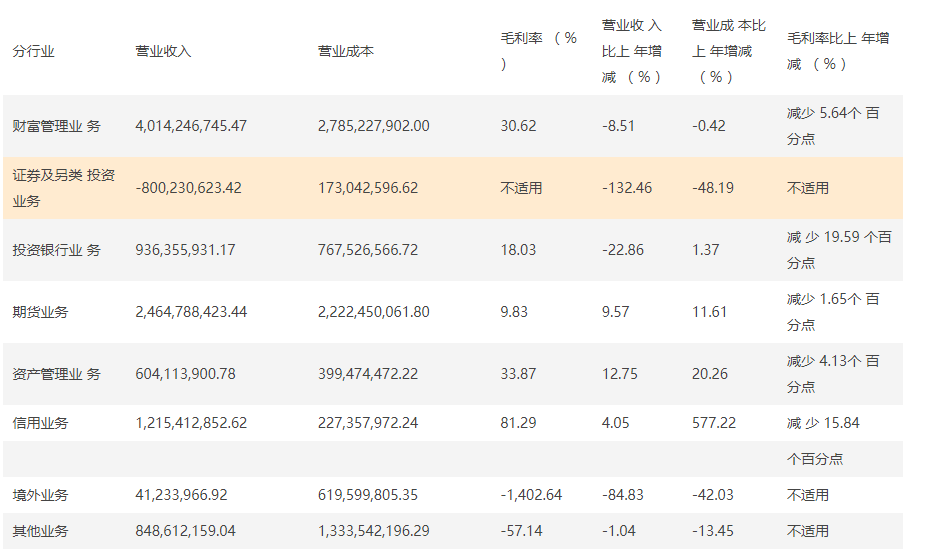
Task: Select the 投资银行业务 row label
Action: tap(56, 250)
